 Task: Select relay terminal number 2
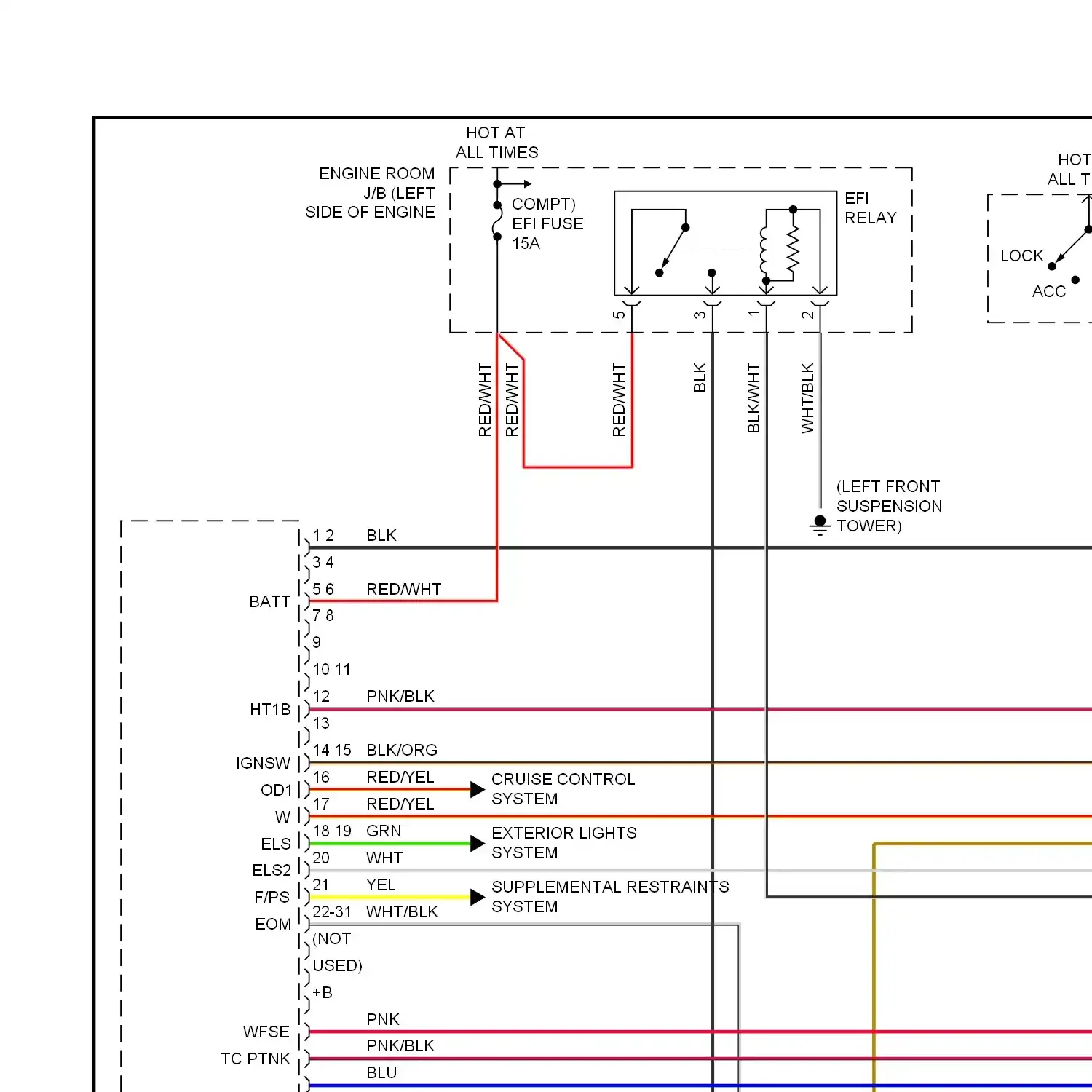click(807, 314)
